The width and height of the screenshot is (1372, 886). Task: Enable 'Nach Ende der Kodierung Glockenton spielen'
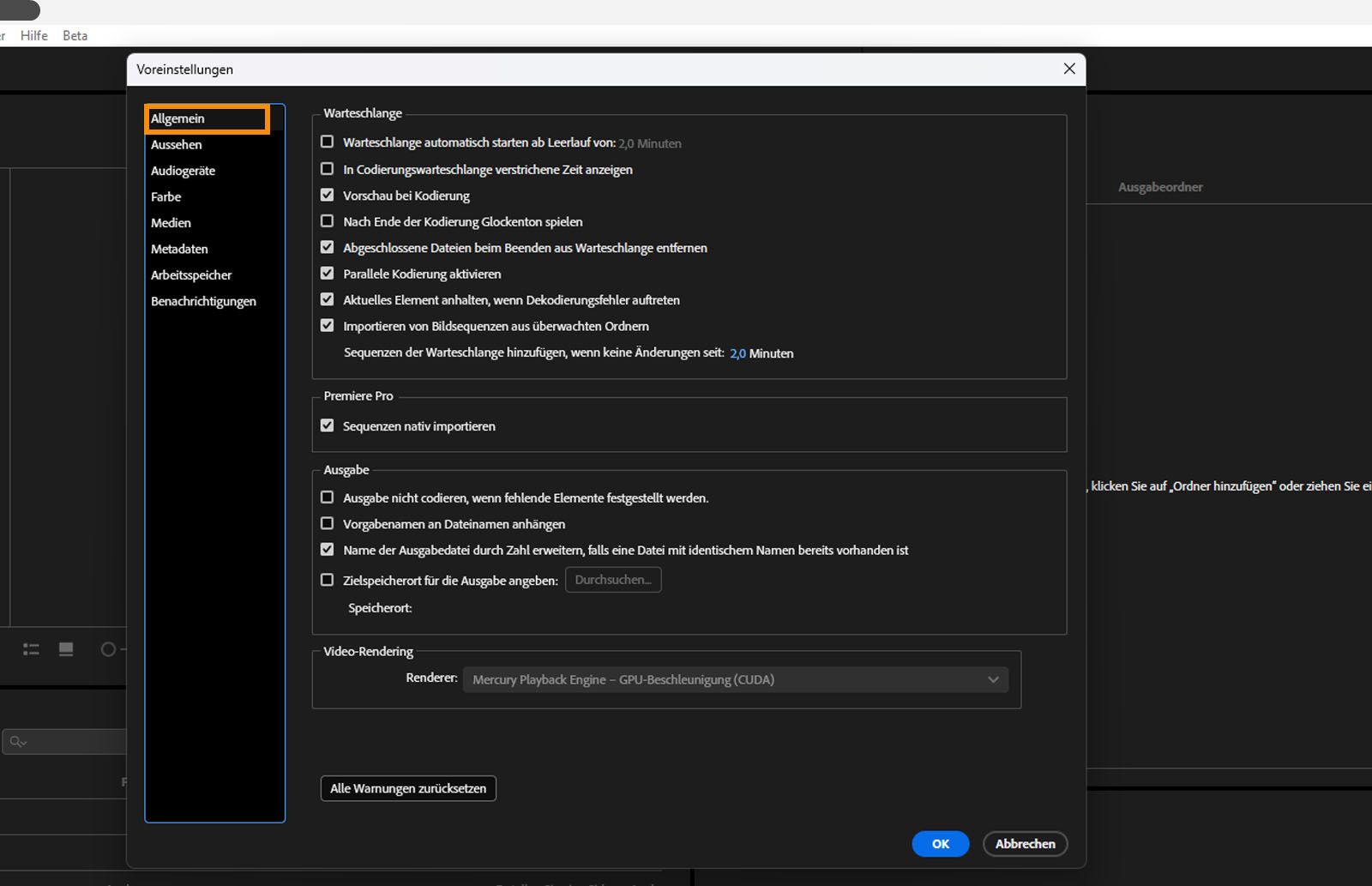click(327, 220)
